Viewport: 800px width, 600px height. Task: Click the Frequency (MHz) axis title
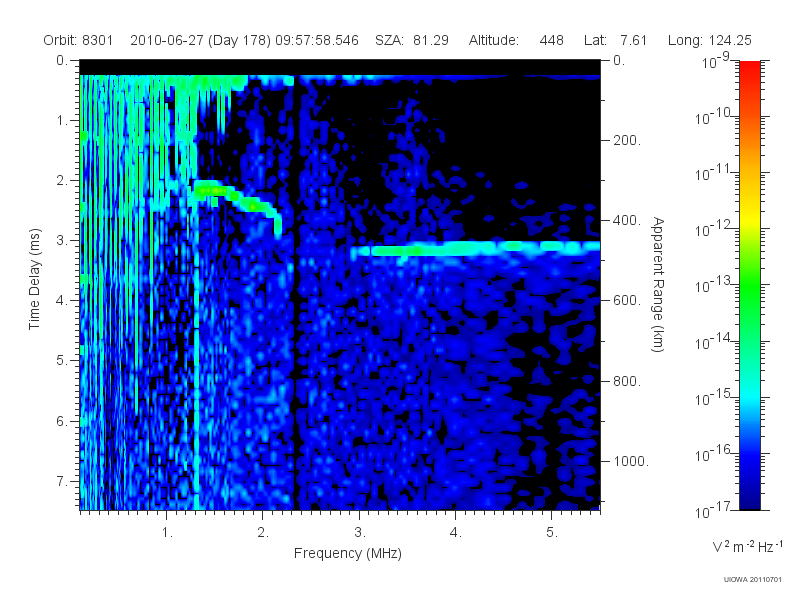coord(348,553)
